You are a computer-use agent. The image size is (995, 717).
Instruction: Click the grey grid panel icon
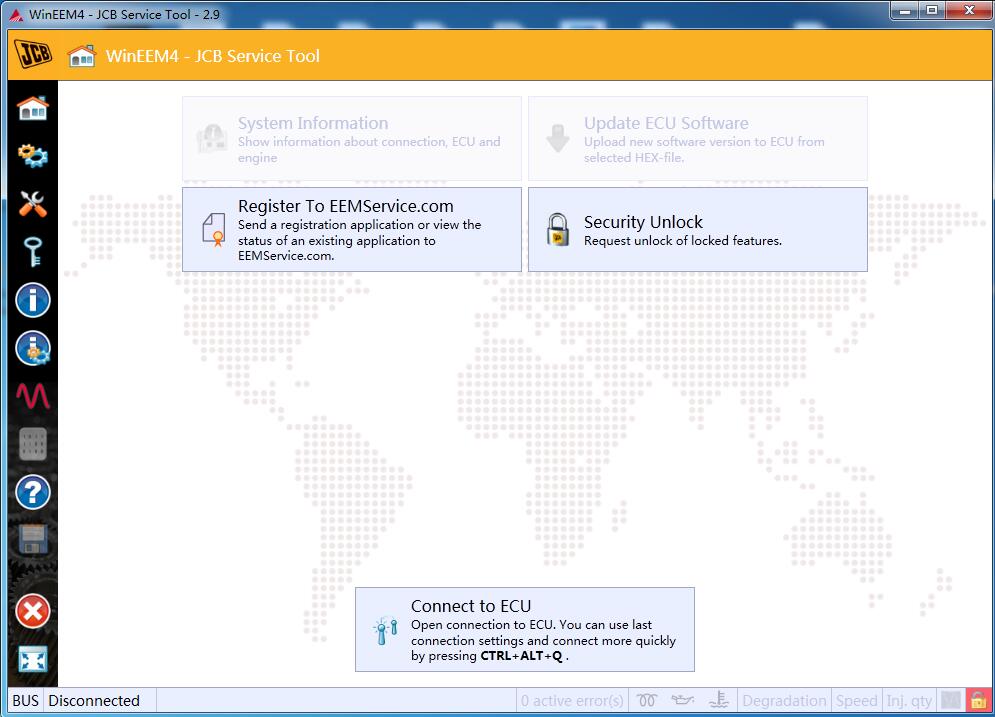click(33, 444)
